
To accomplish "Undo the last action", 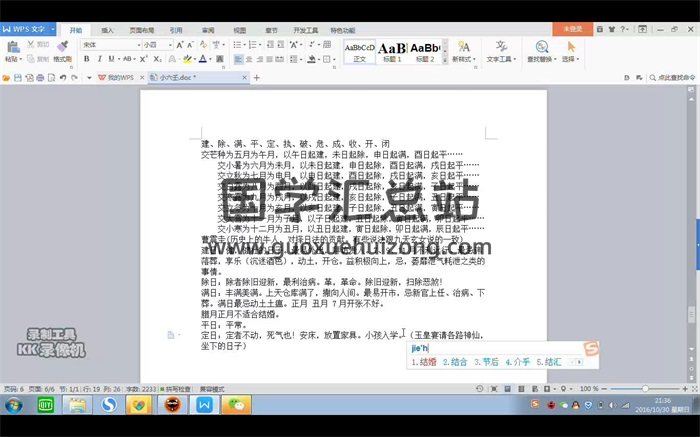I will click(x=63, y=78).
